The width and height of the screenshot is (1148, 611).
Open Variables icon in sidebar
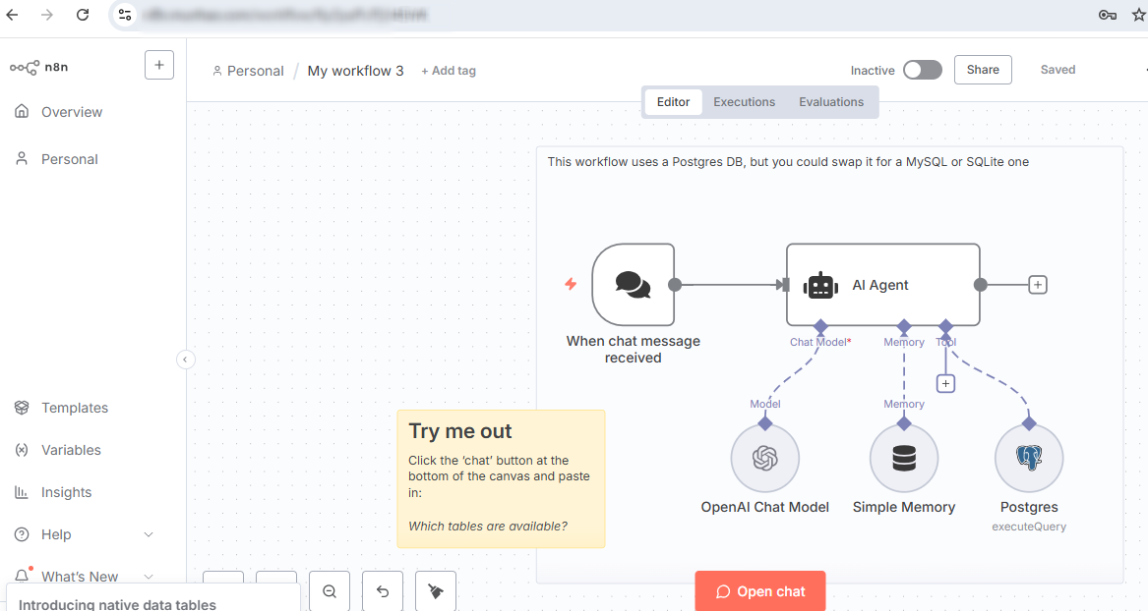22,450
